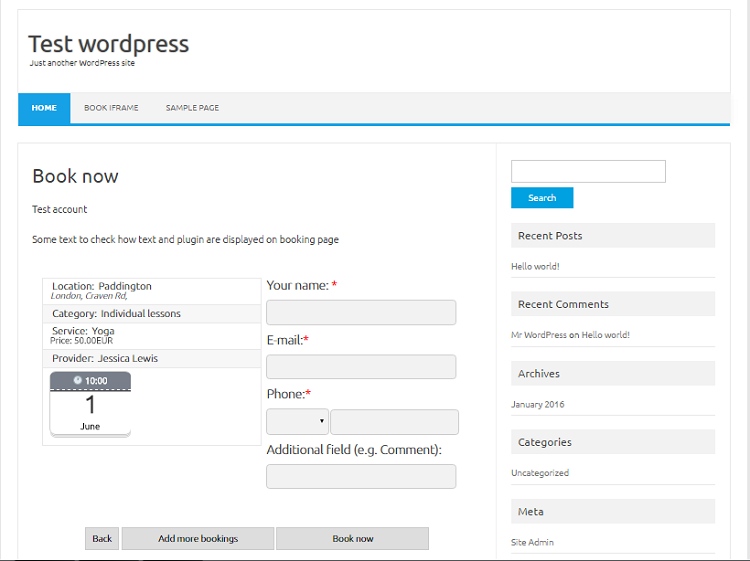Viewport: 750px width, 561px height.
Task: Click into the E-mail field
Action: coord(361,367)
